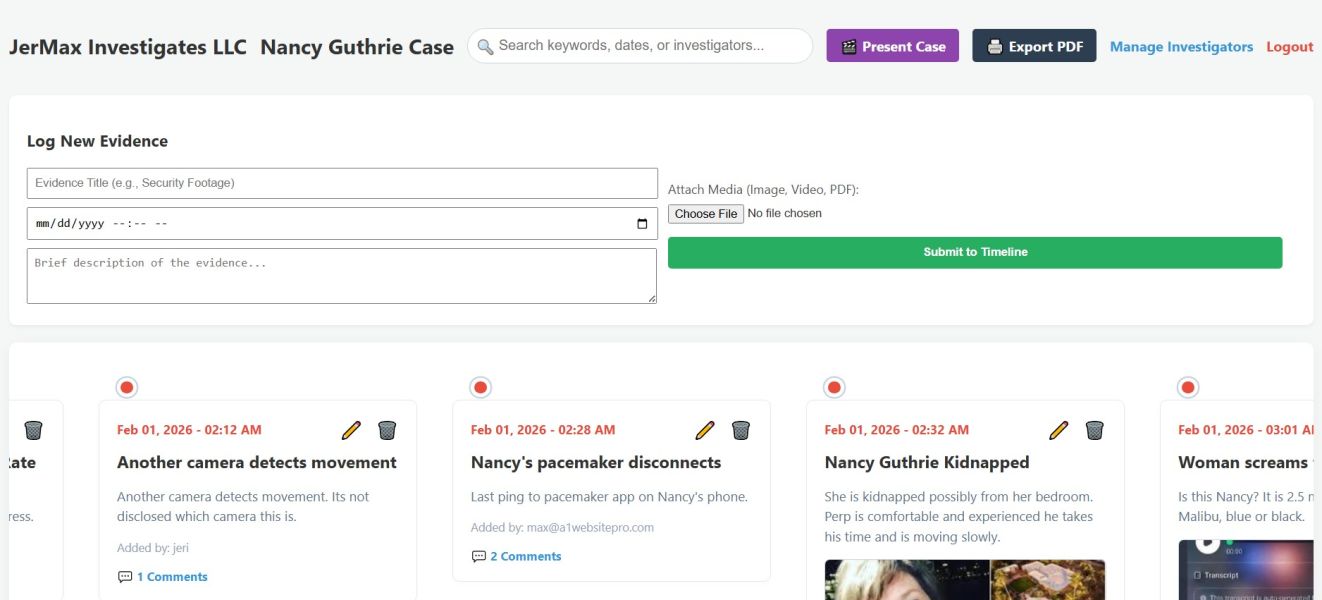Viewport: 1322px width, 600px height.
Task: Click Logout
Action: coord(1289,46)
